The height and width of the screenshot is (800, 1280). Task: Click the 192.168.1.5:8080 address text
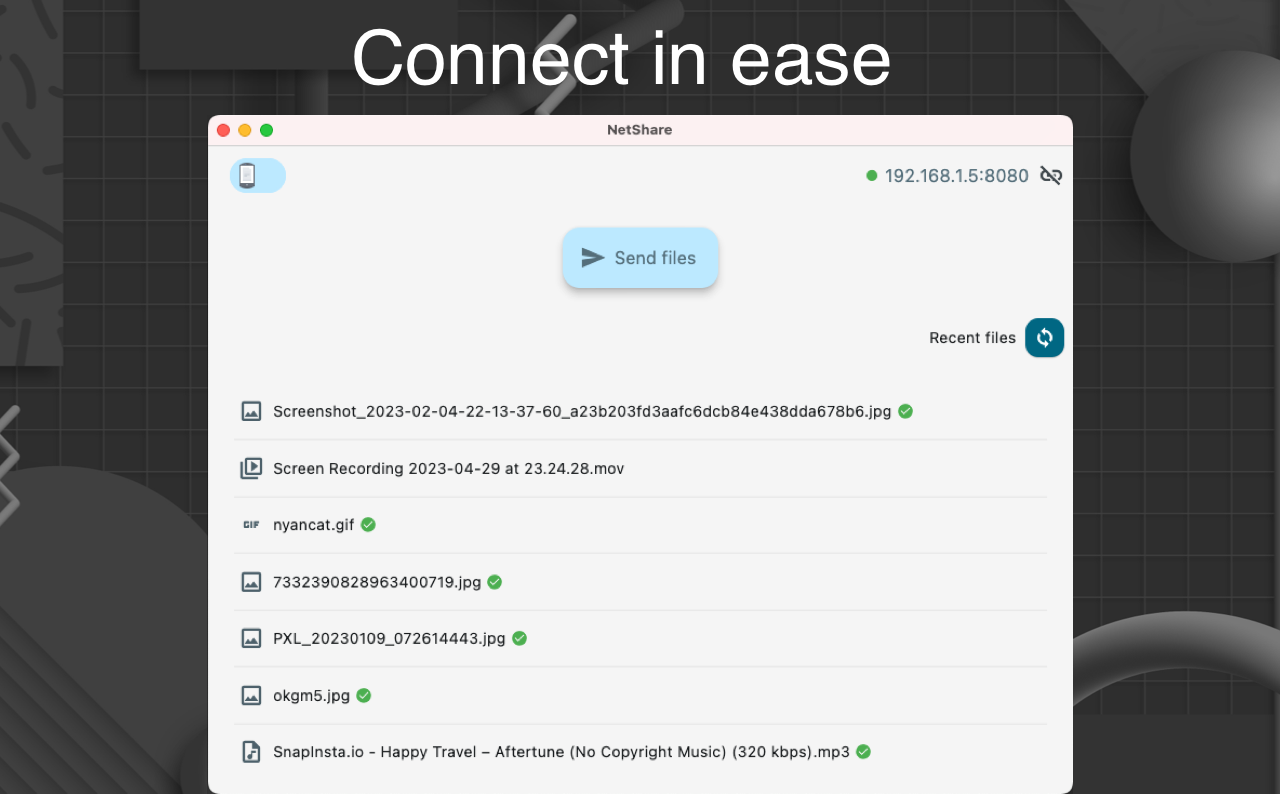[957, 176]
